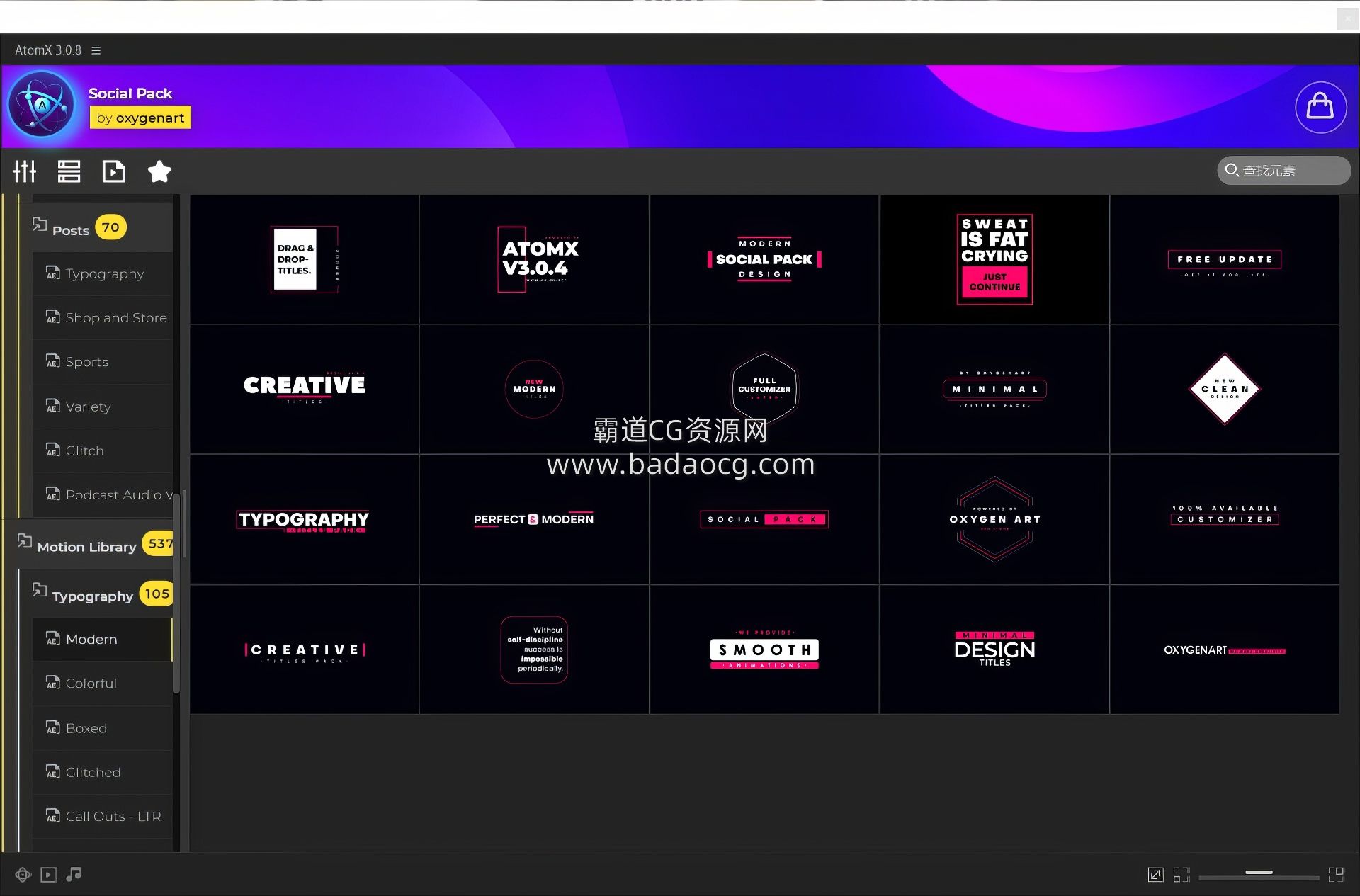Select the 100% Available Customizer thumbnail

1225,519
